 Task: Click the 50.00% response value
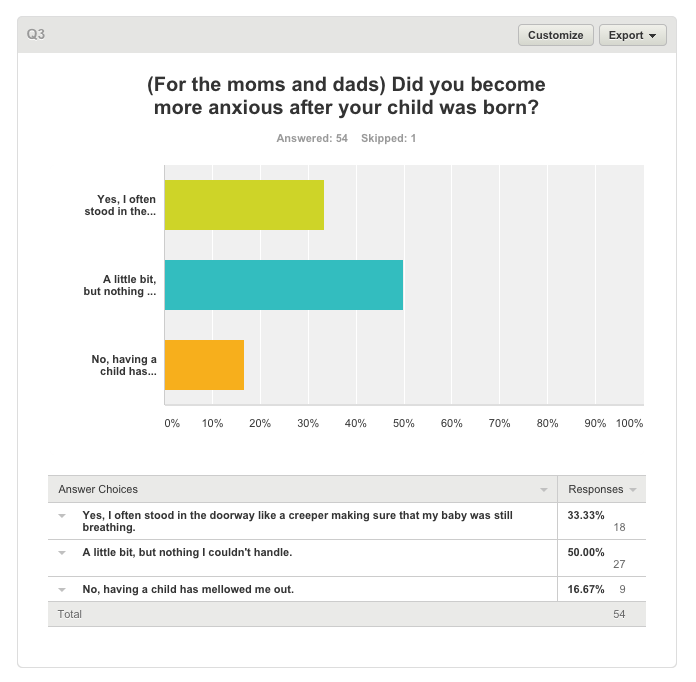pyautogui.click(x=585, y=552)
